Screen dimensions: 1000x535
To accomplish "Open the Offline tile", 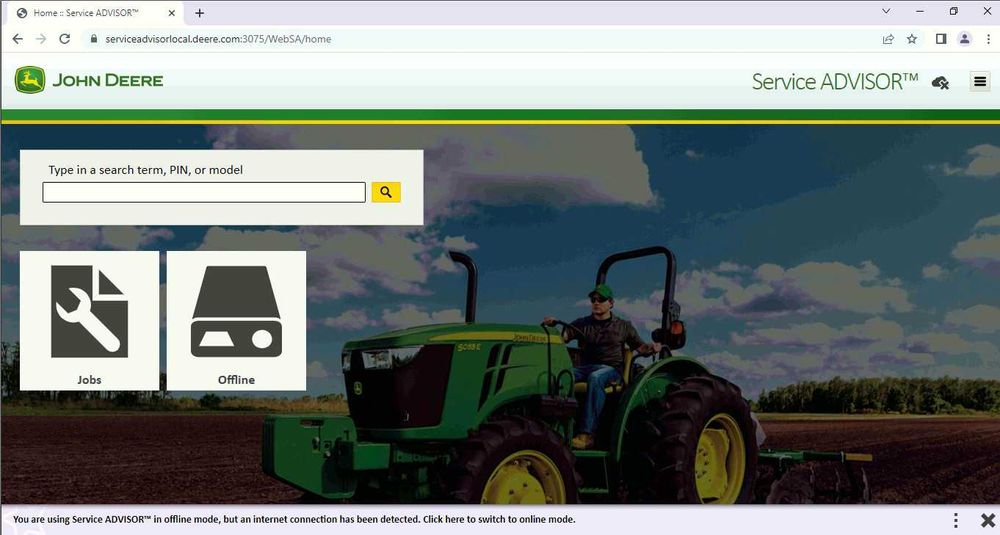I will click(236, 321).
